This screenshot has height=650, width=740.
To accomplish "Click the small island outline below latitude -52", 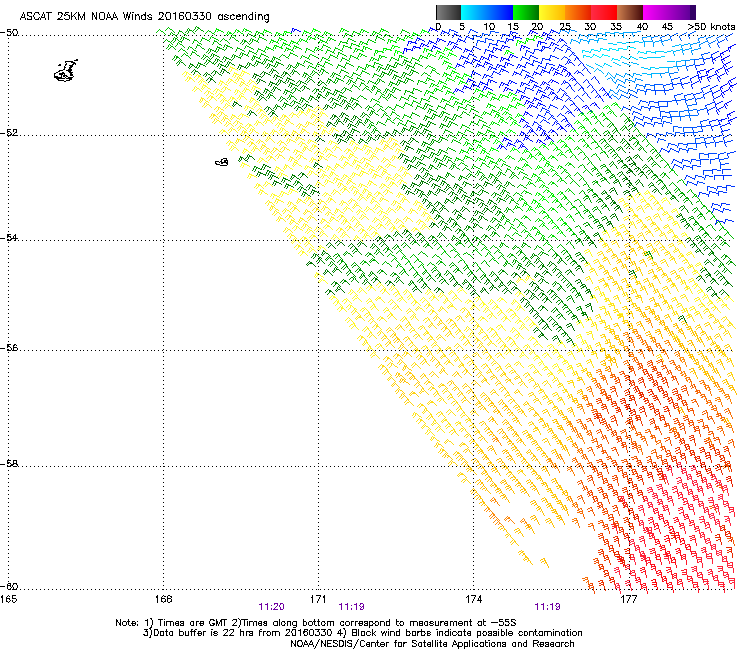I will pyautogui.click(x=222, y=162).
